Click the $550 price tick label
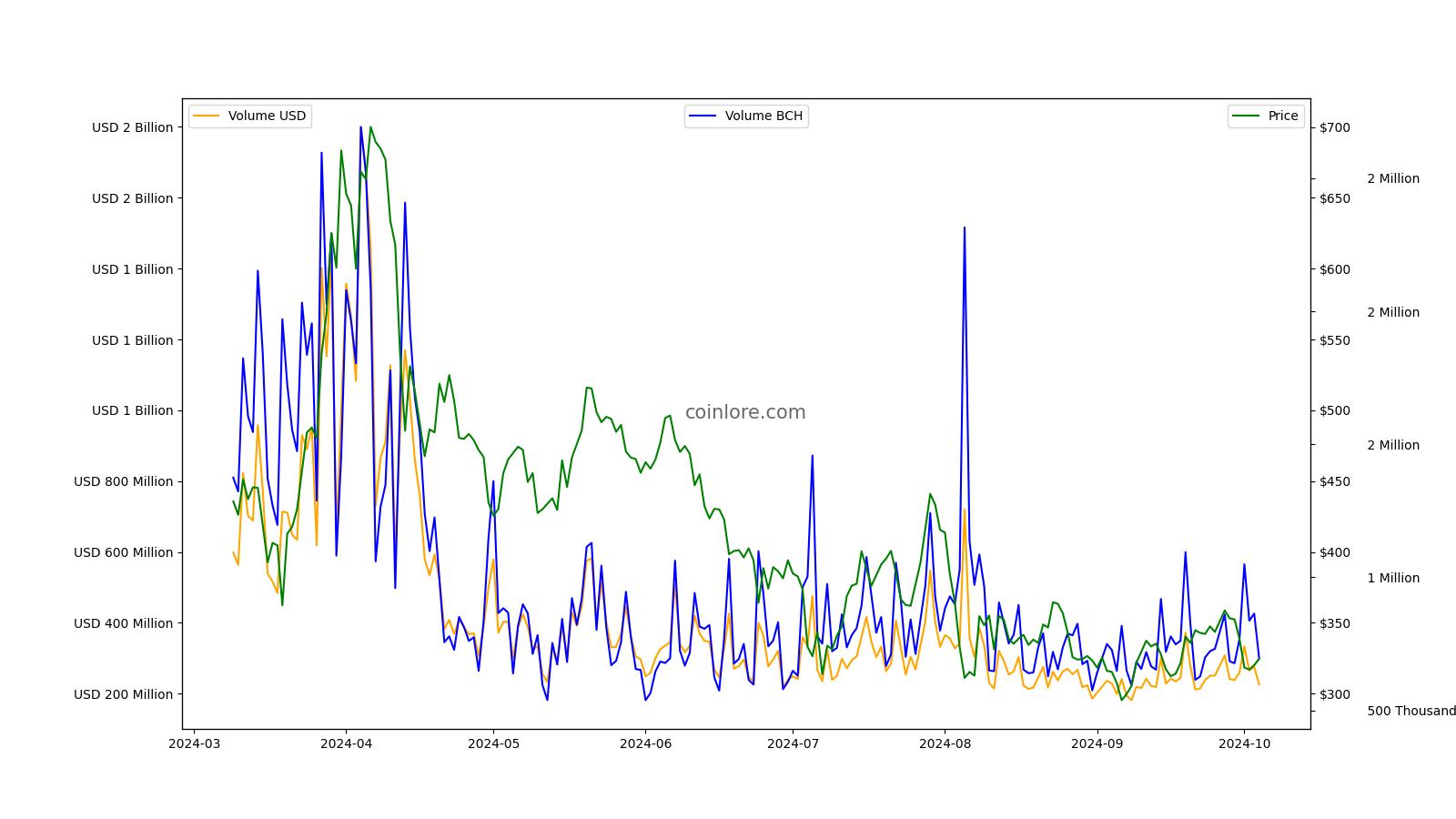The image size is (1456, 819). 1335,340
